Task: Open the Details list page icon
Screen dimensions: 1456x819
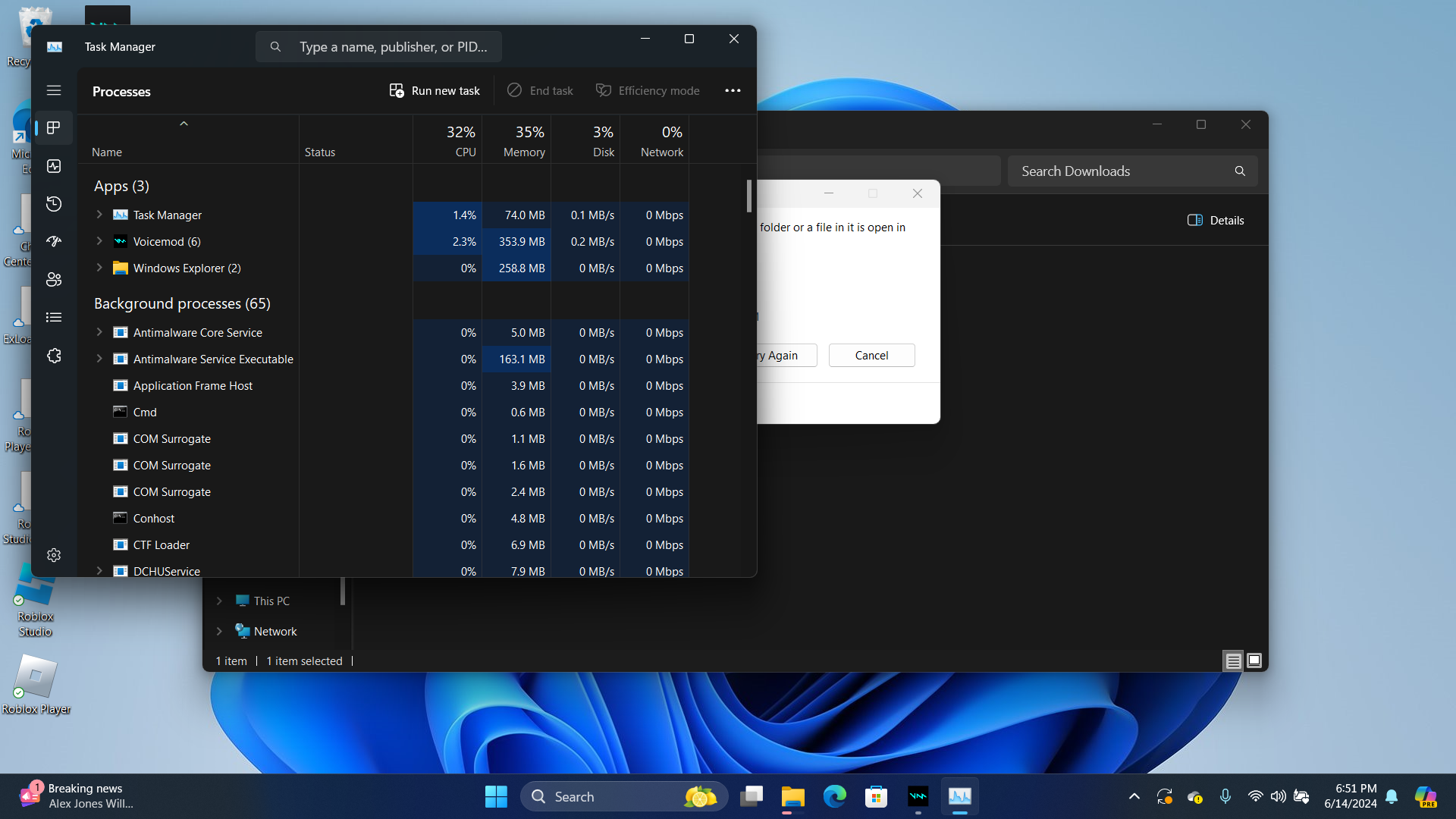Action: click(54, 317)
